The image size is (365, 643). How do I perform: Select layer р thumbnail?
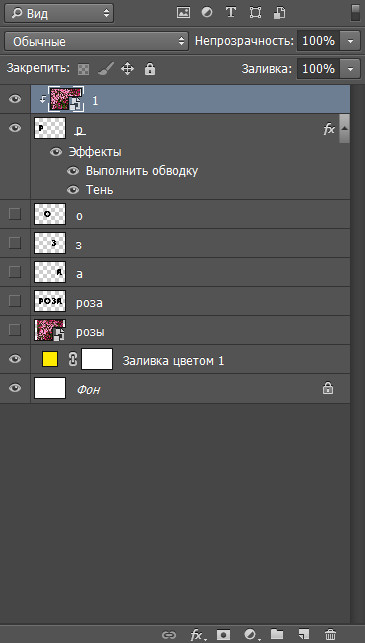coord(50,128)
